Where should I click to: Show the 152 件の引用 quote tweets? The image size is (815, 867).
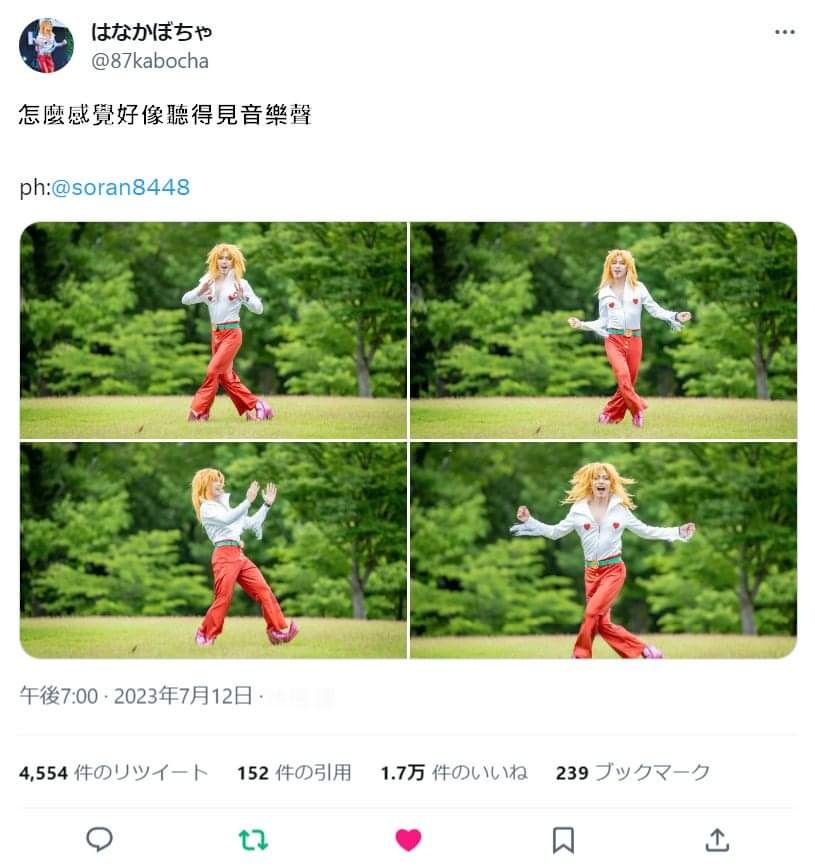[x=294, y=772]
